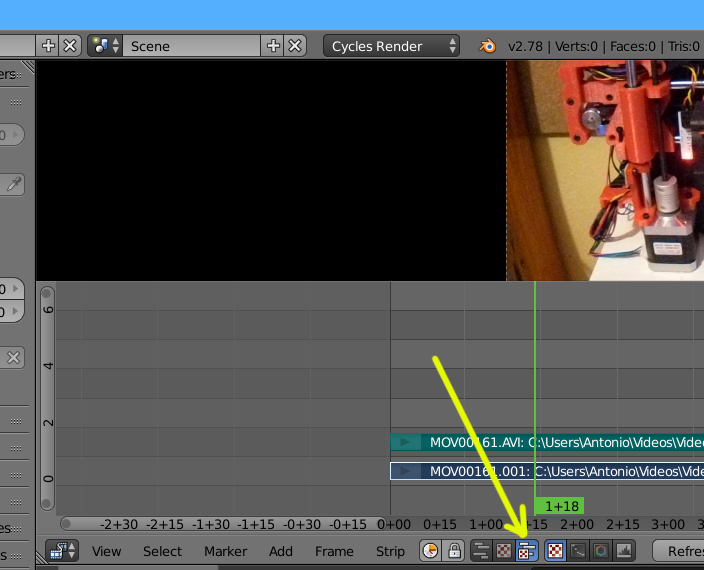This screenshot has width=704, height=570.
Task: Set display mode to Chroma Vectorscope
Action: (601, 551)
